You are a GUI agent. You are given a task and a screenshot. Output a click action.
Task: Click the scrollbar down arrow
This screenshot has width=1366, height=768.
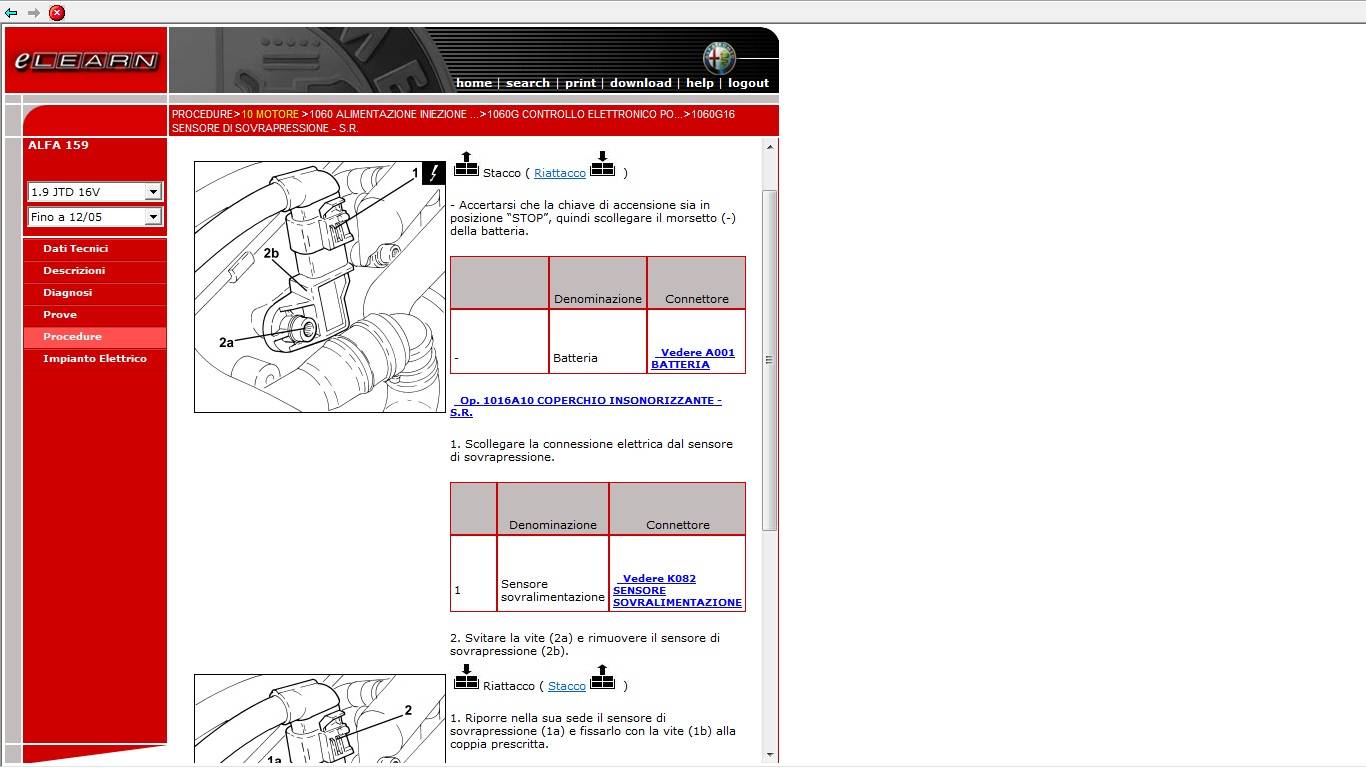pyautogui.click(x=770, y=755)
